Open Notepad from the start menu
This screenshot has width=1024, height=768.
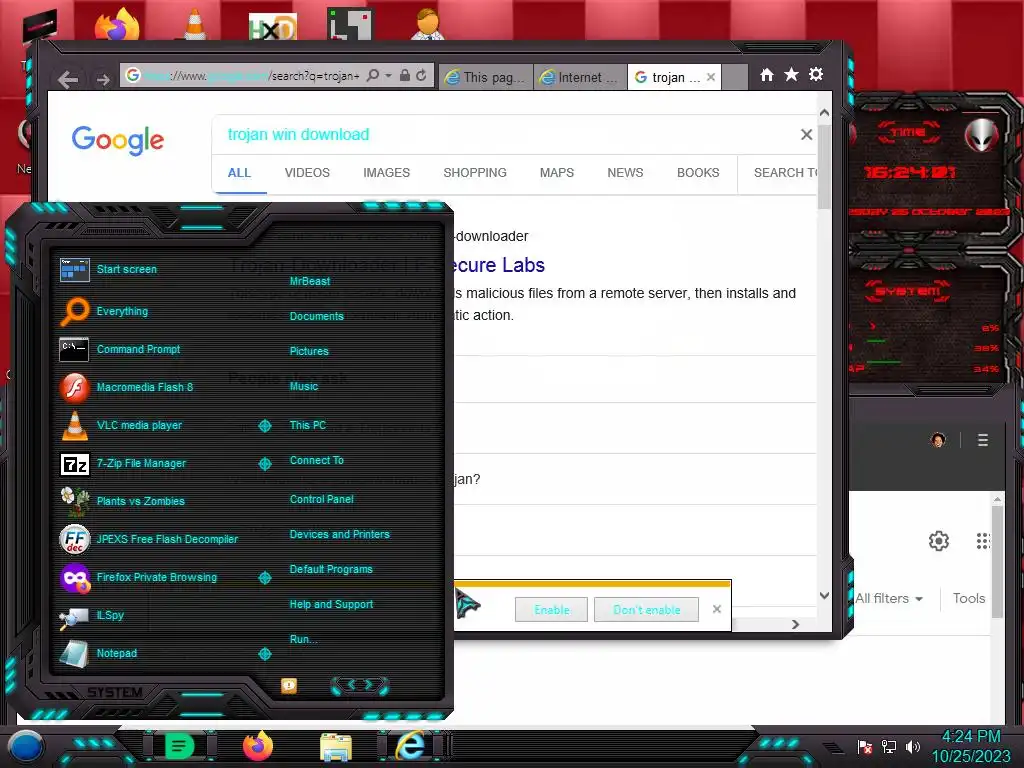(x=98, y=653)
